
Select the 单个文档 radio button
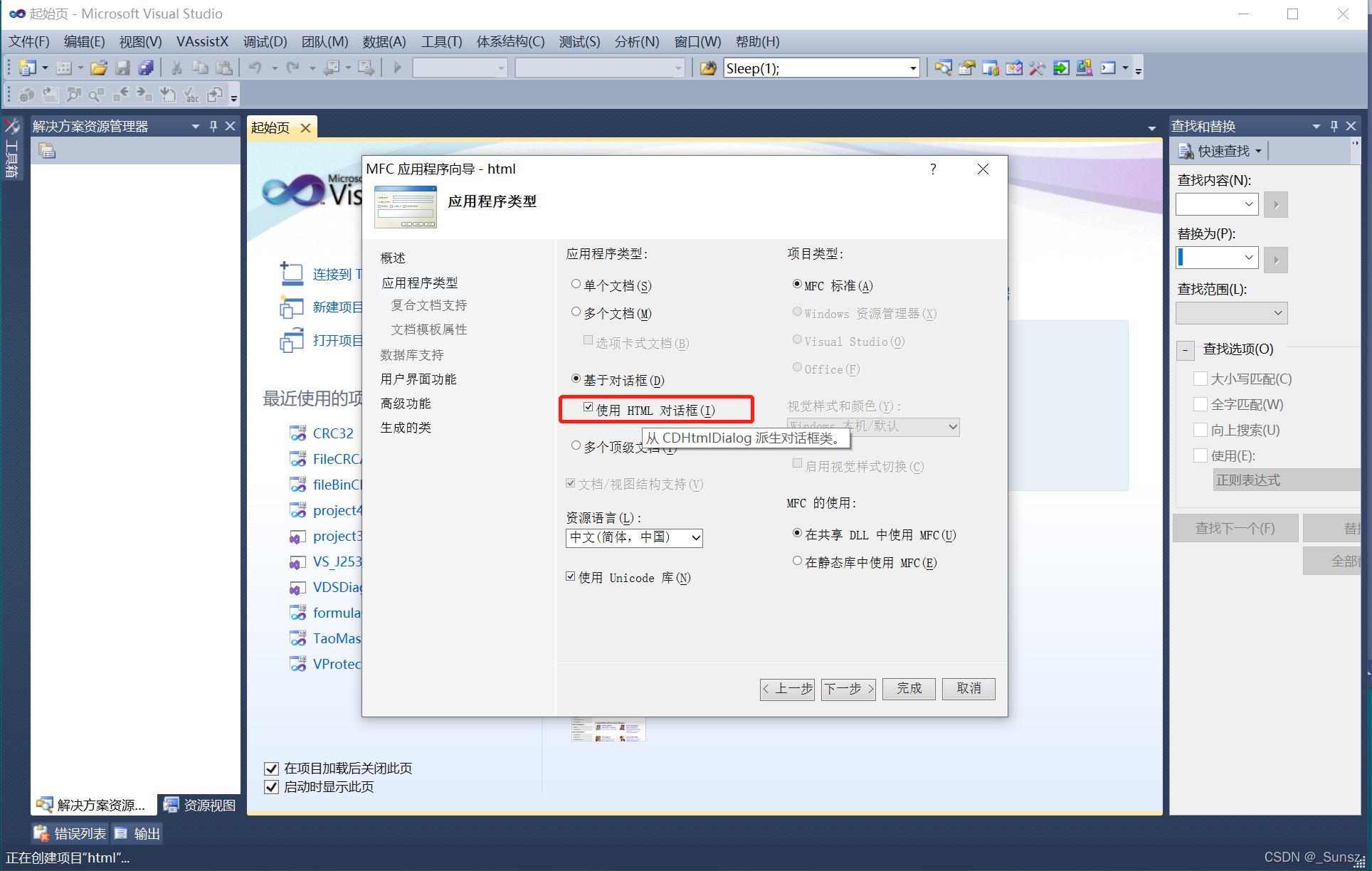pyautogui.click(x=576, y=285)
